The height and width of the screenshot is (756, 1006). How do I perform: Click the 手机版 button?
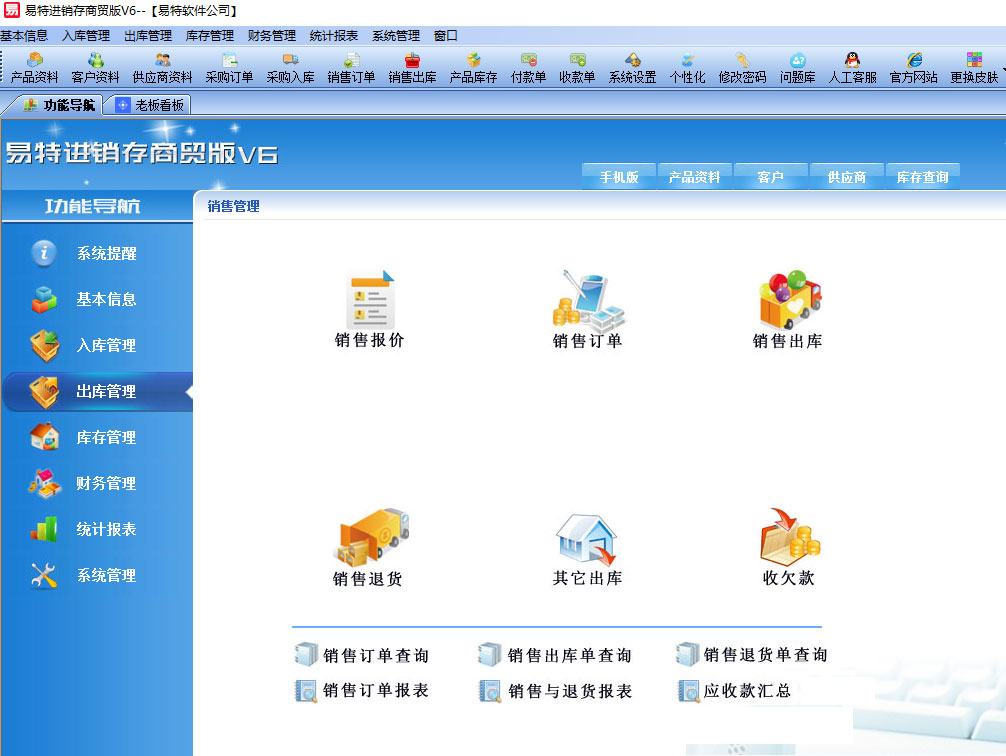click(618, 177)
